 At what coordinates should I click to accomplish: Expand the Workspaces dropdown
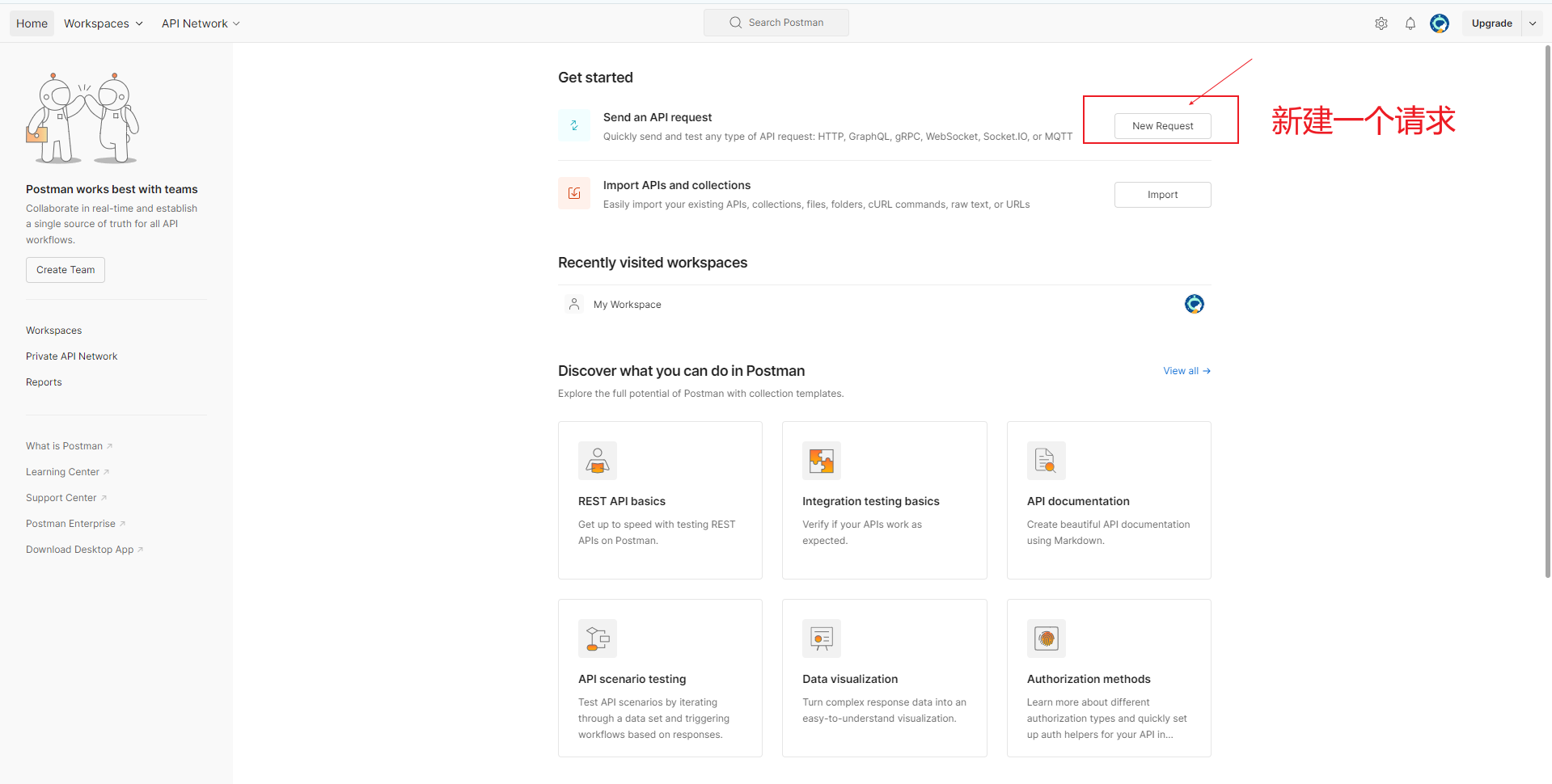104,23
